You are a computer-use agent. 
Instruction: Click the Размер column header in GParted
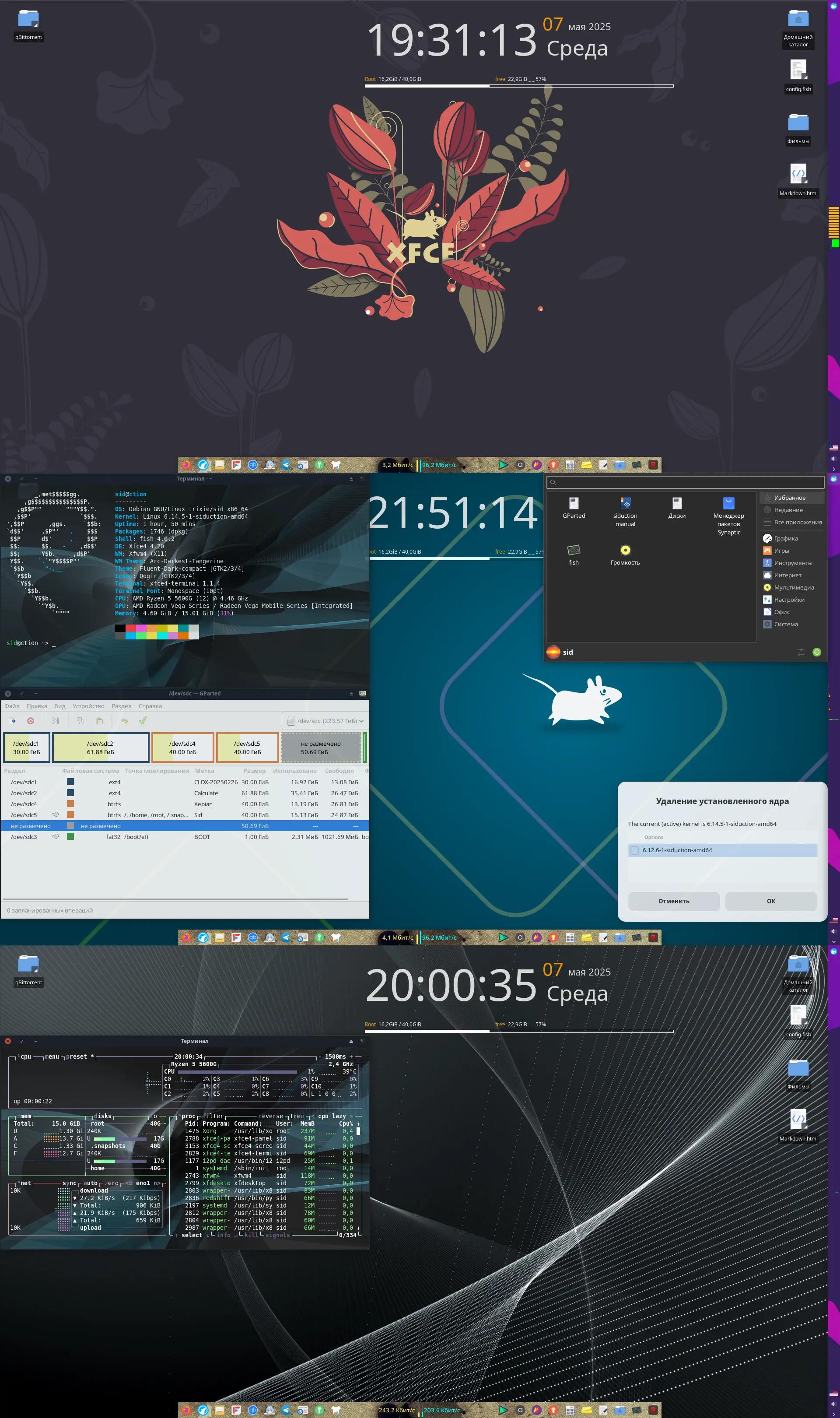click(255, 771)
